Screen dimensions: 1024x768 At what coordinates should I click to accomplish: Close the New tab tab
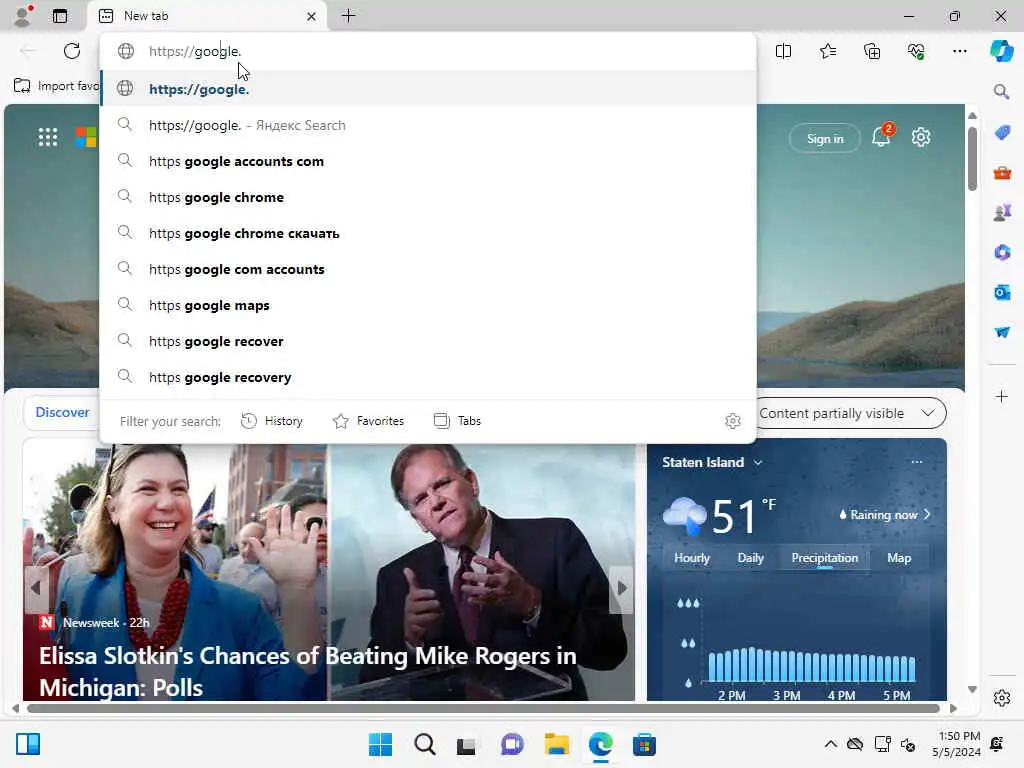click(x=312, y=16)
